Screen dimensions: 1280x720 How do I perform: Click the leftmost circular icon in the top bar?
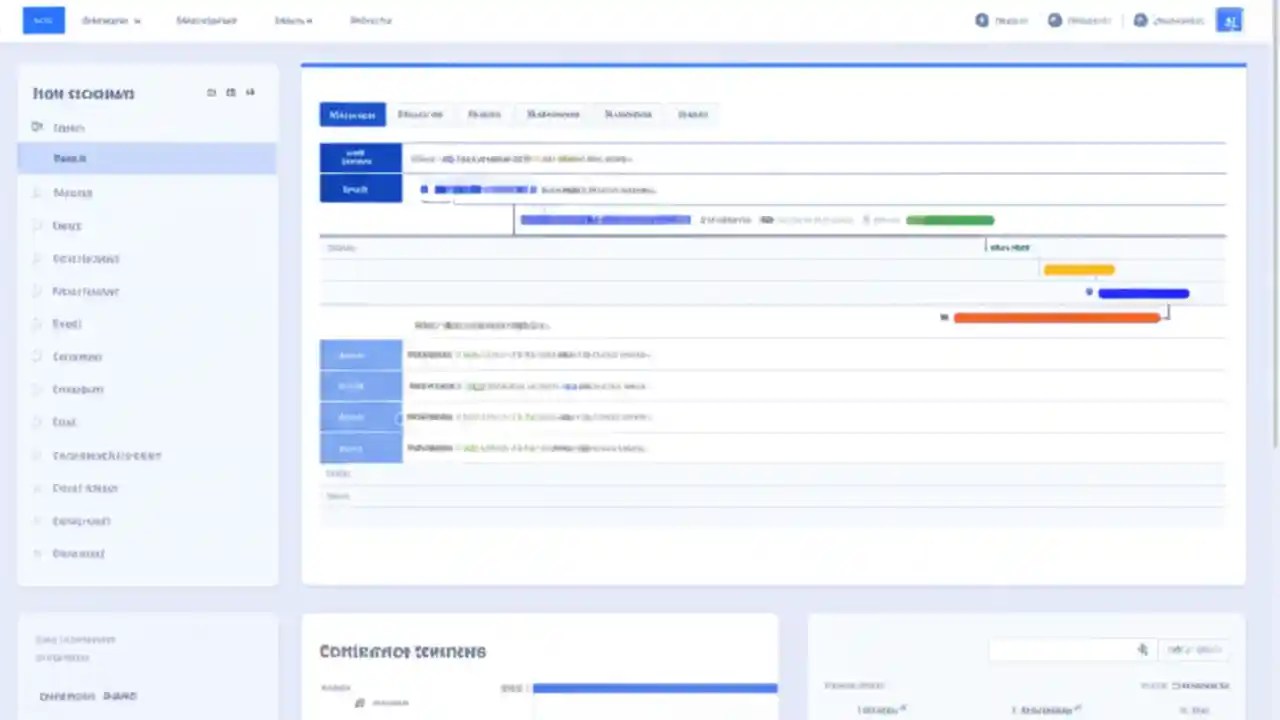(x=981, y=20)
